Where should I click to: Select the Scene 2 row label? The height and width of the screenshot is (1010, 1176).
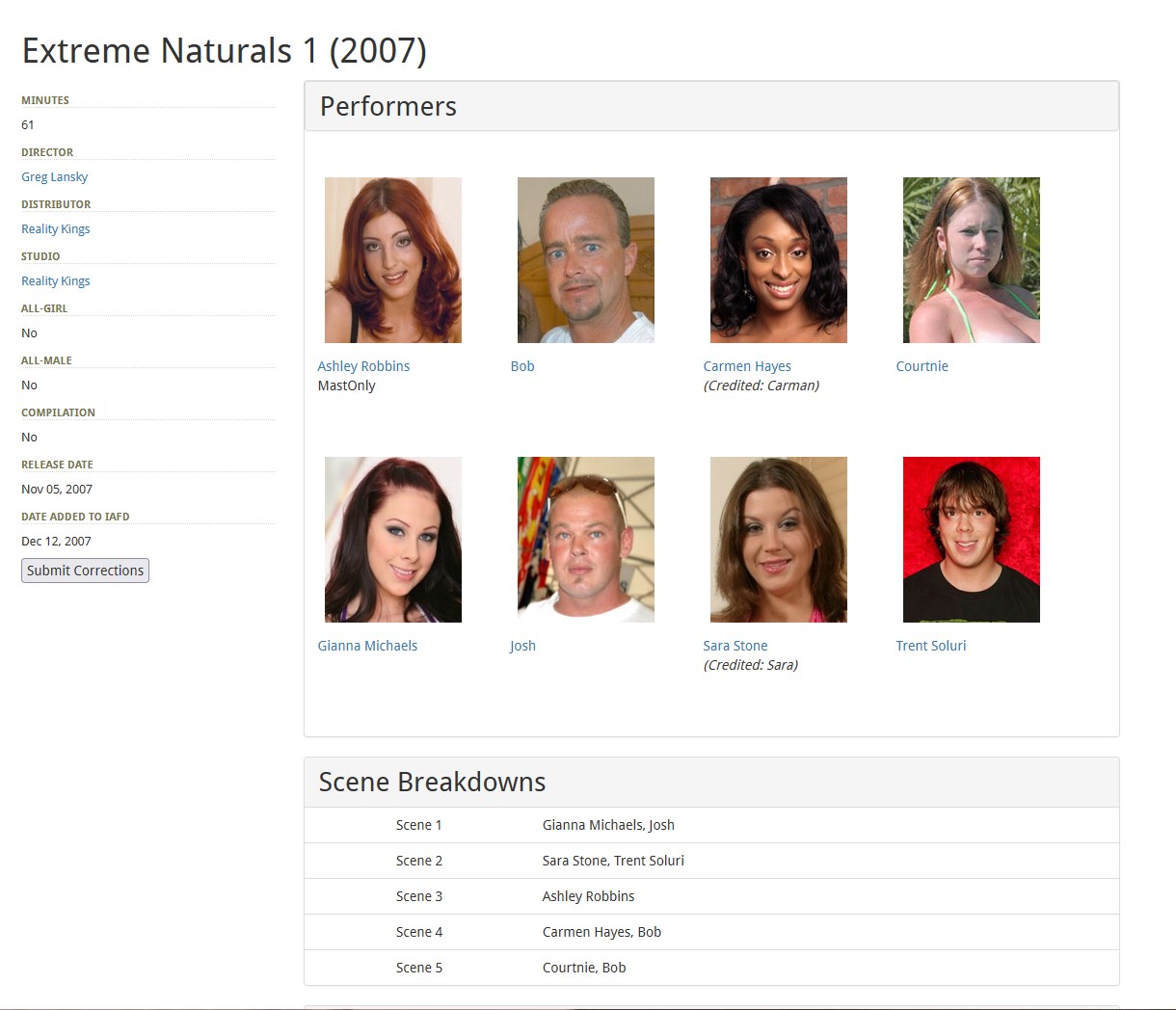(418, 861)
